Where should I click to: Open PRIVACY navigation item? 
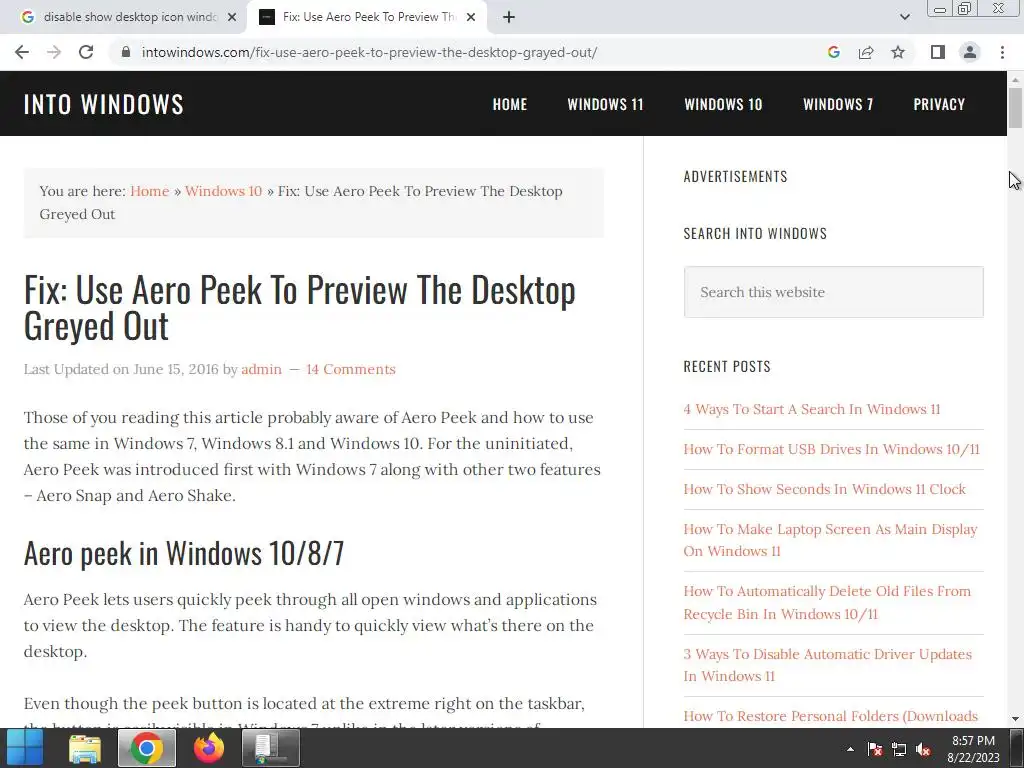(x=939, y=104)
